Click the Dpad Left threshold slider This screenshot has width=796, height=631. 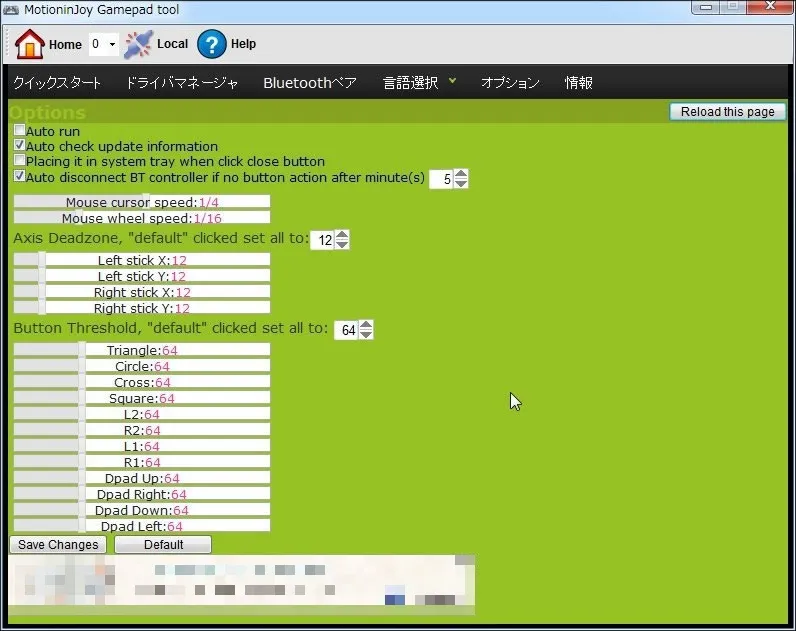(x=142, y=525)
